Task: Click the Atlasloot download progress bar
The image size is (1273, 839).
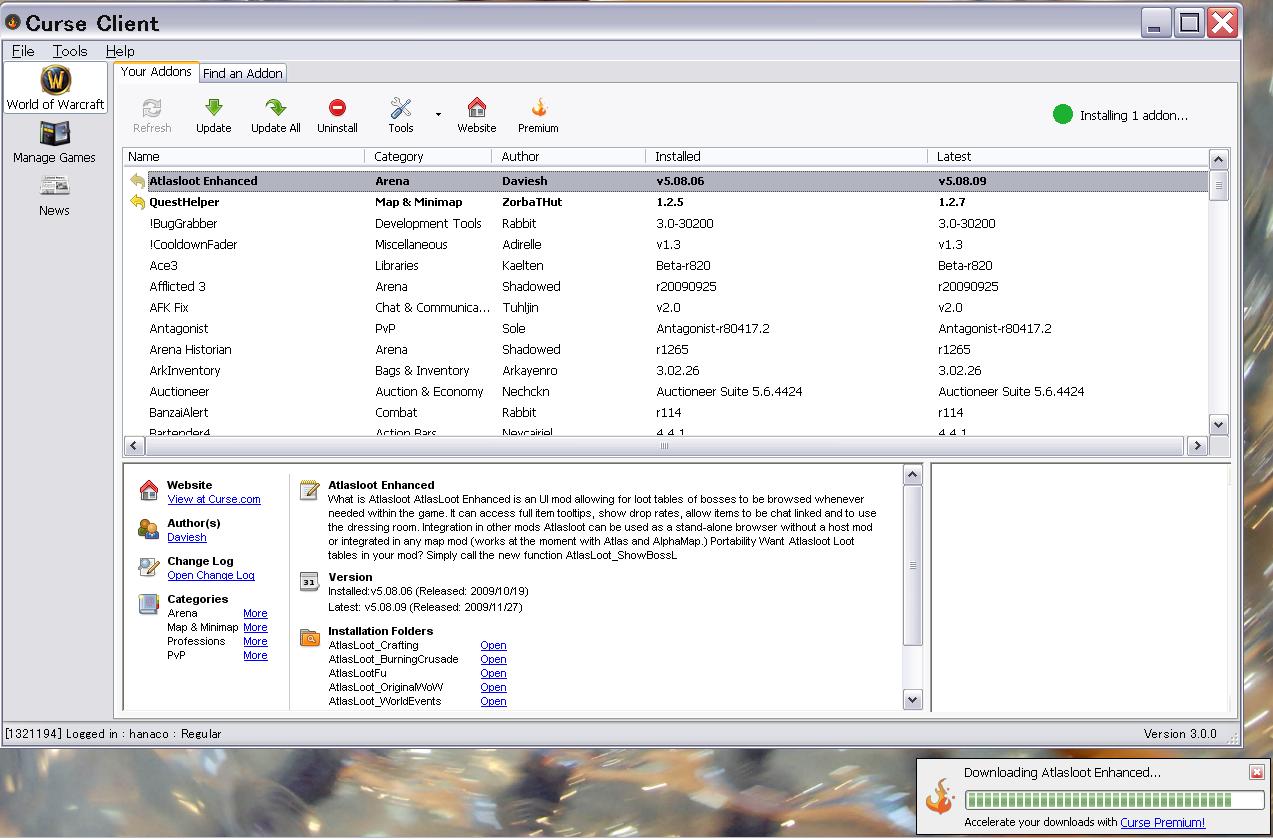Action: click(1114, 799)
